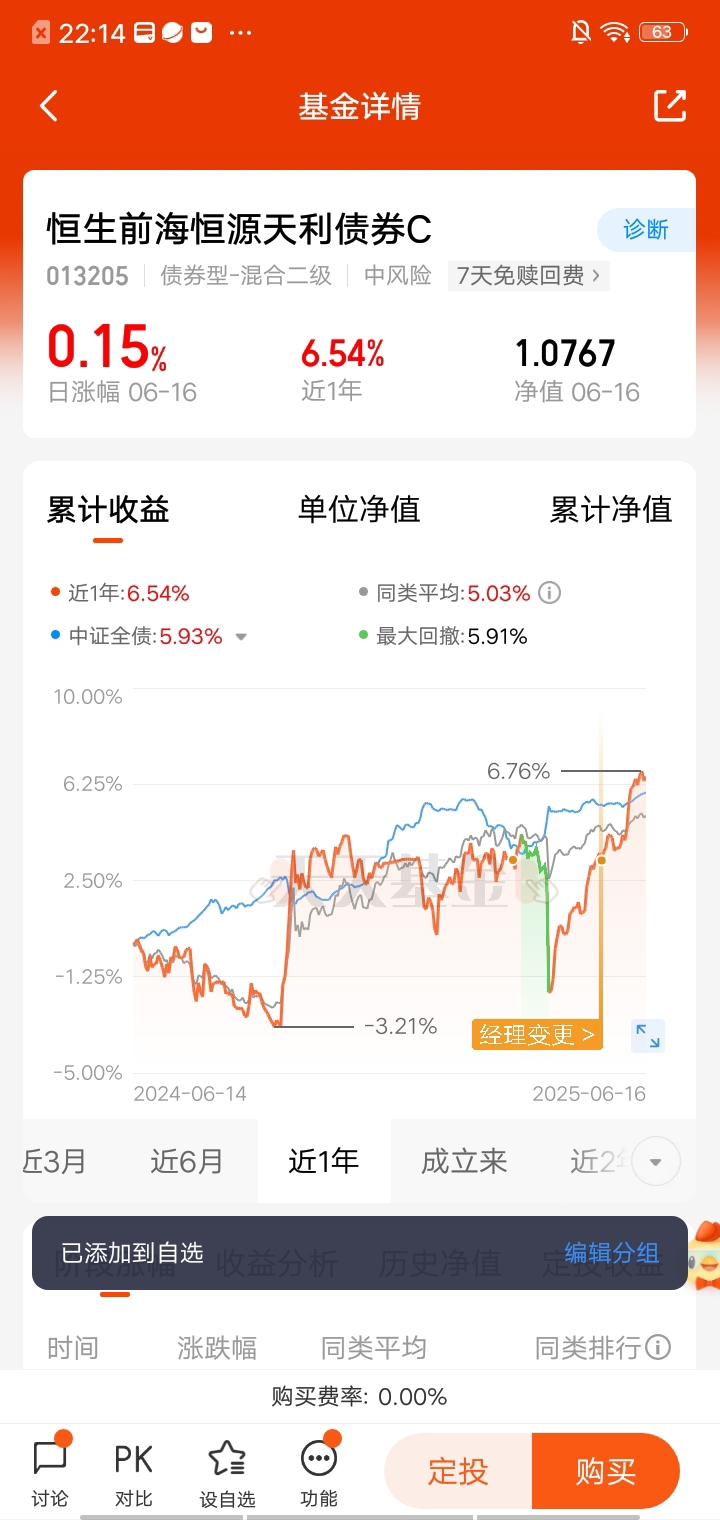Viewport: 720px width, 1520px height.
Task: Tap the 诊断 diagnosis button
Action: (646, 230)
